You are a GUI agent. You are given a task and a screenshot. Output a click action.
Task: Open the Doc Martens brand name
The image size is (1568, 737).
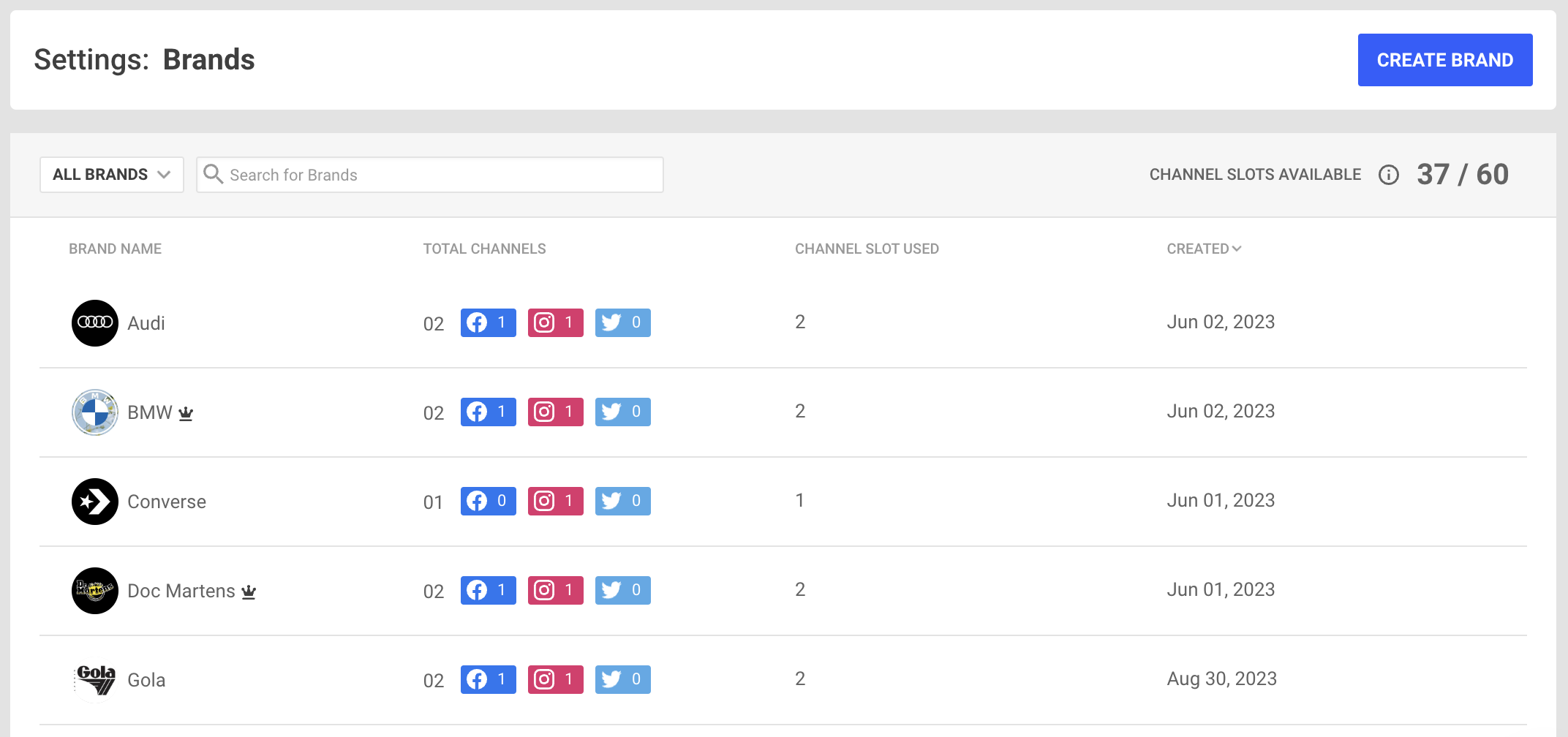click(x=181, y=591)
